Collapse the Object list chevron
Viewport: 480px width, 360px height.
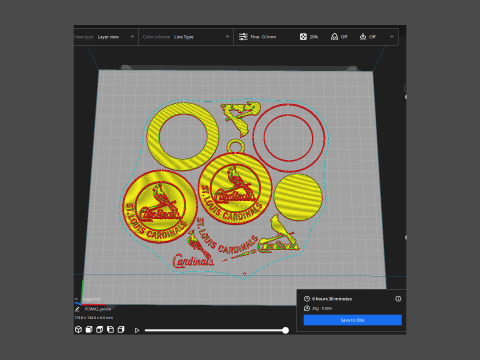(76, 299)
